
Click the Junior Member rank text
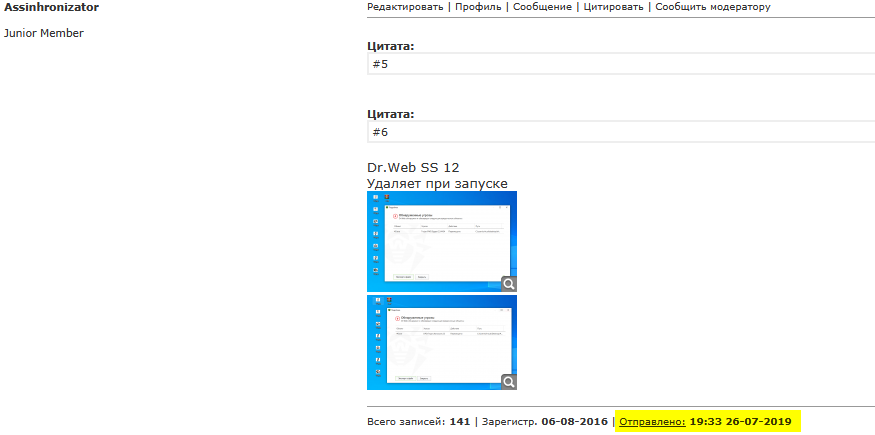click(44, 33)
